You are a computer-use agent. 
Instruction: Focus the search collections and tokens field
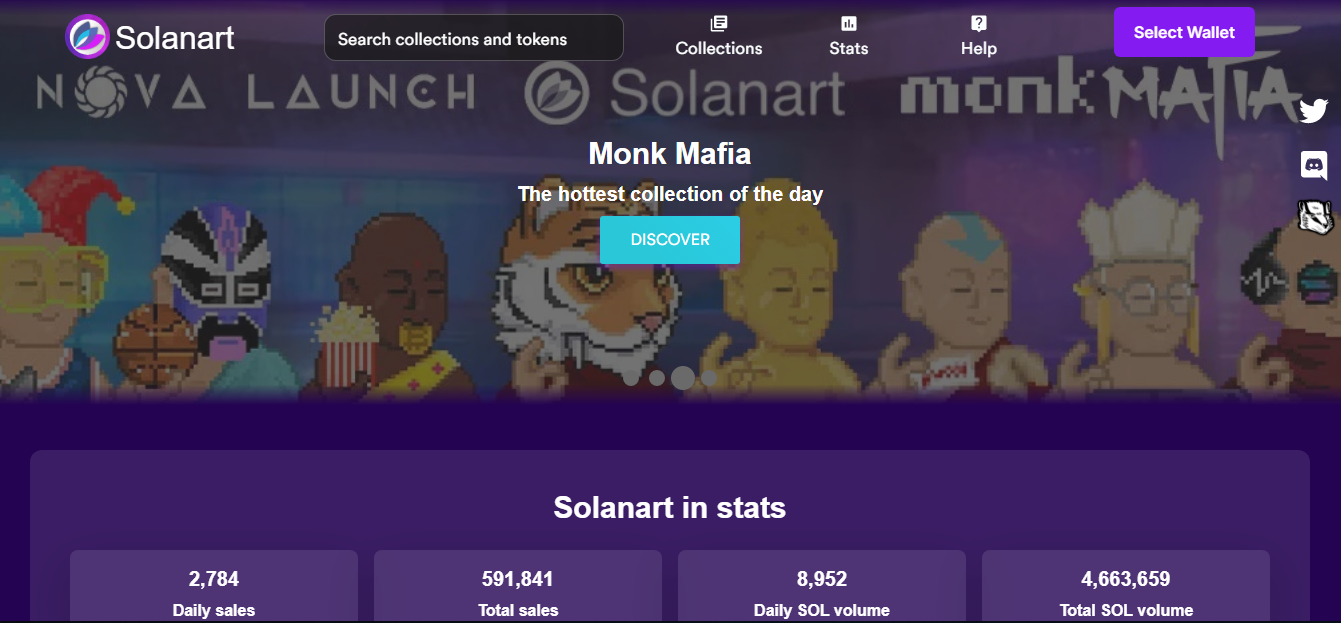tap(473, 38)
